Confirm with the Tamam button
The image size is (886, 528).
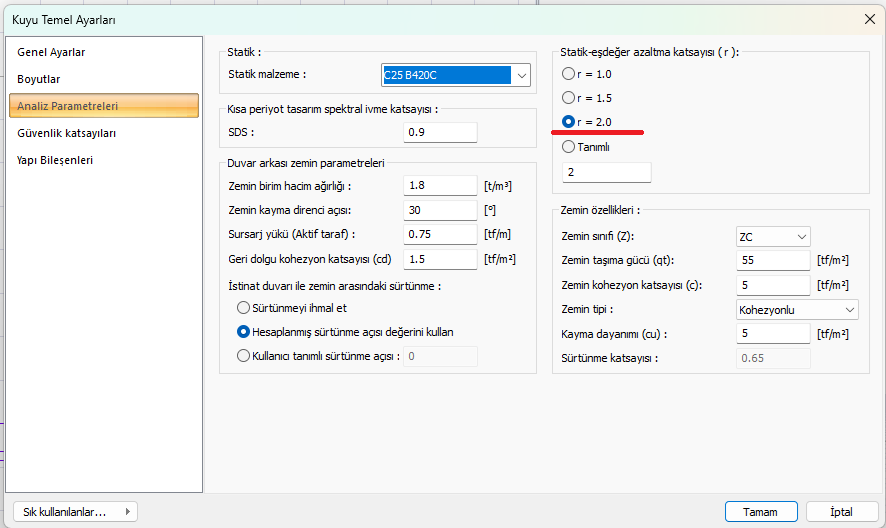coord(761,512)
